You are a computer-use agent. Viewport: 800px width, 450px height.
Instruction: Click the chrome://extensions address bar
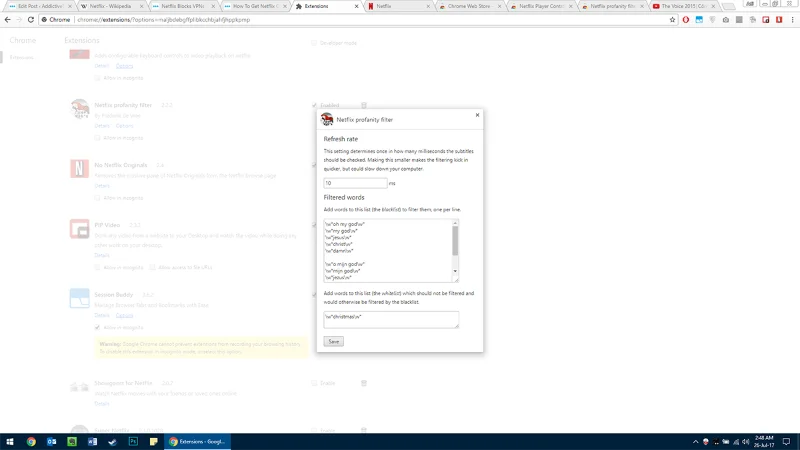coord(357,19)
